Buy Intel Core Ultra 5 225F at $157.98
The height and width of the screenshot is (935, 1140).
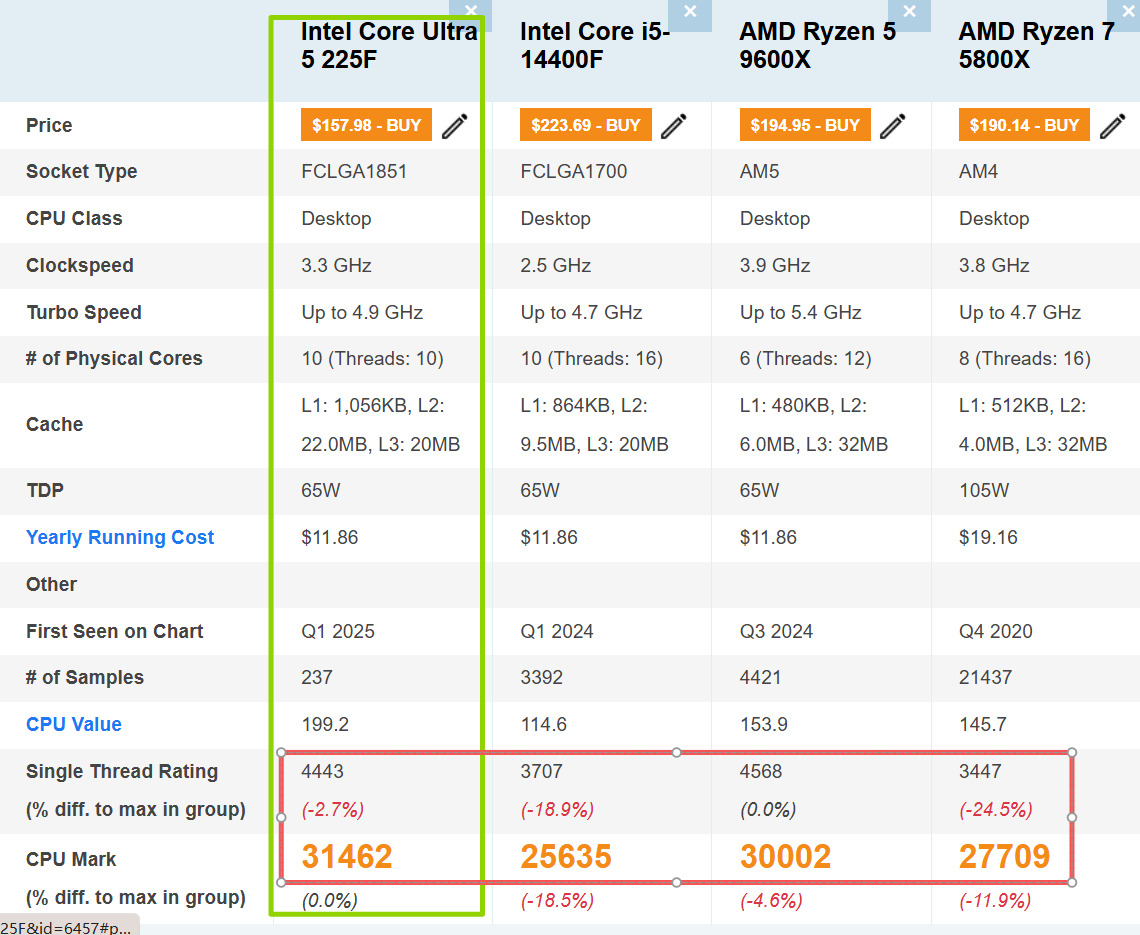pyautogui.click(x=366, y=125)
